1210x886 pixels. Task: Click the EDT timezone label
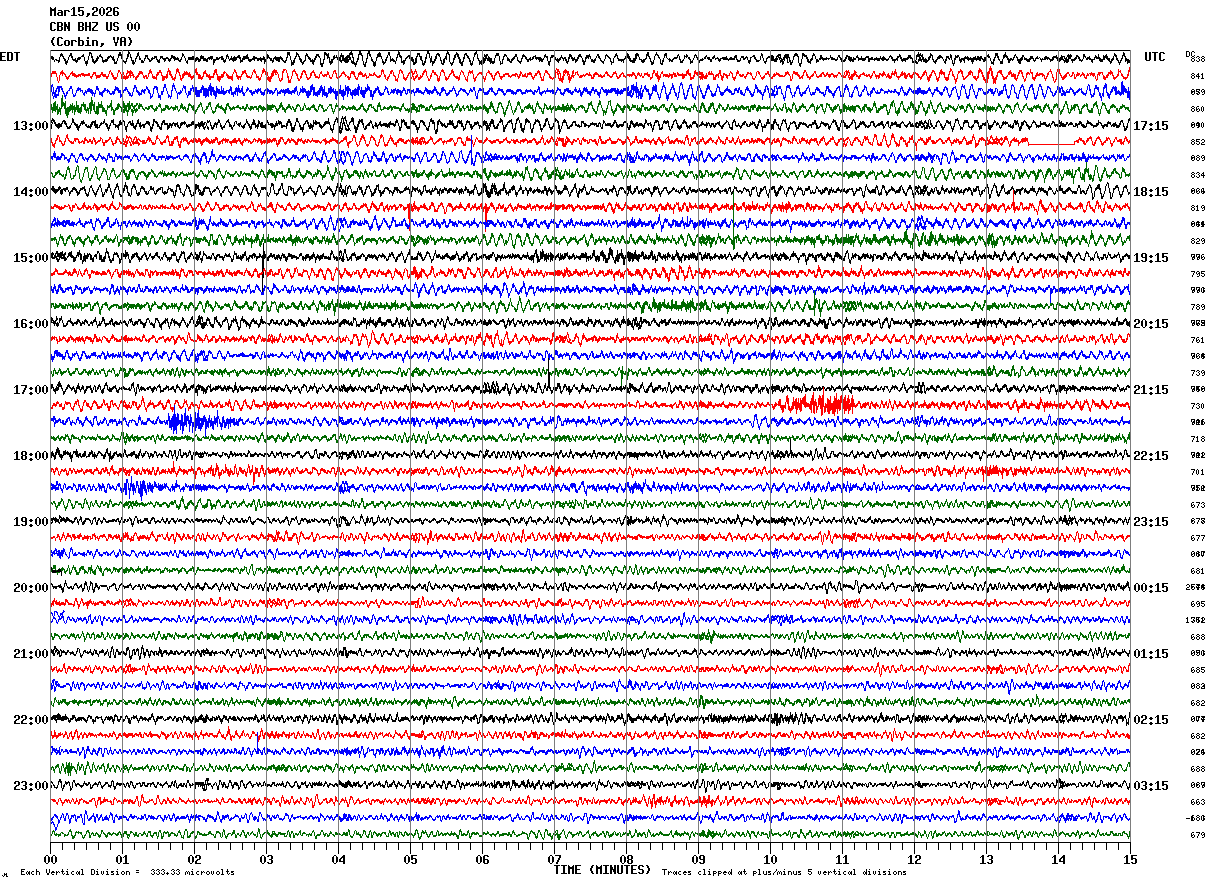pos(10,57)
